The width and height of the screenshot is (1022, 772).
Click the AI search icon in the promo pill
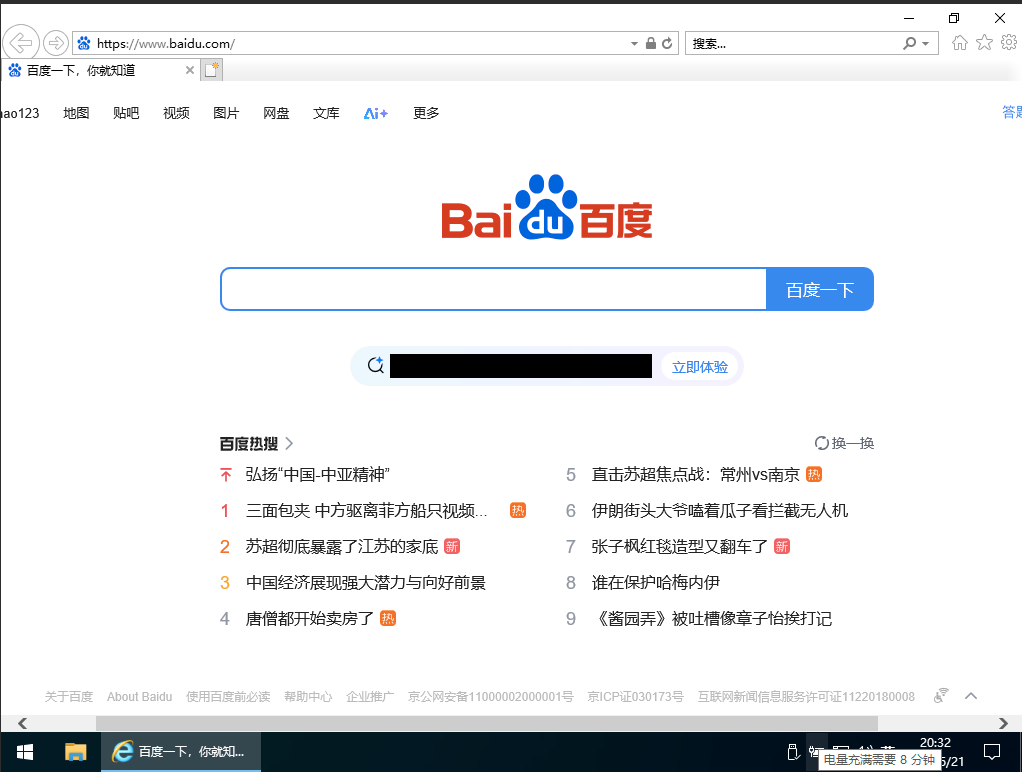(x=375, y=365)
